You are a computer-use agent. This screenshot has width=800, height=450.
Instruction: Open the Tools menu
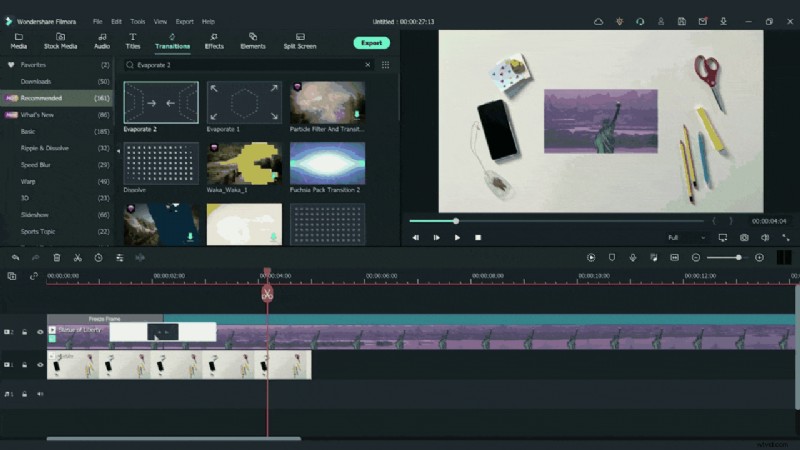[137, 21]
